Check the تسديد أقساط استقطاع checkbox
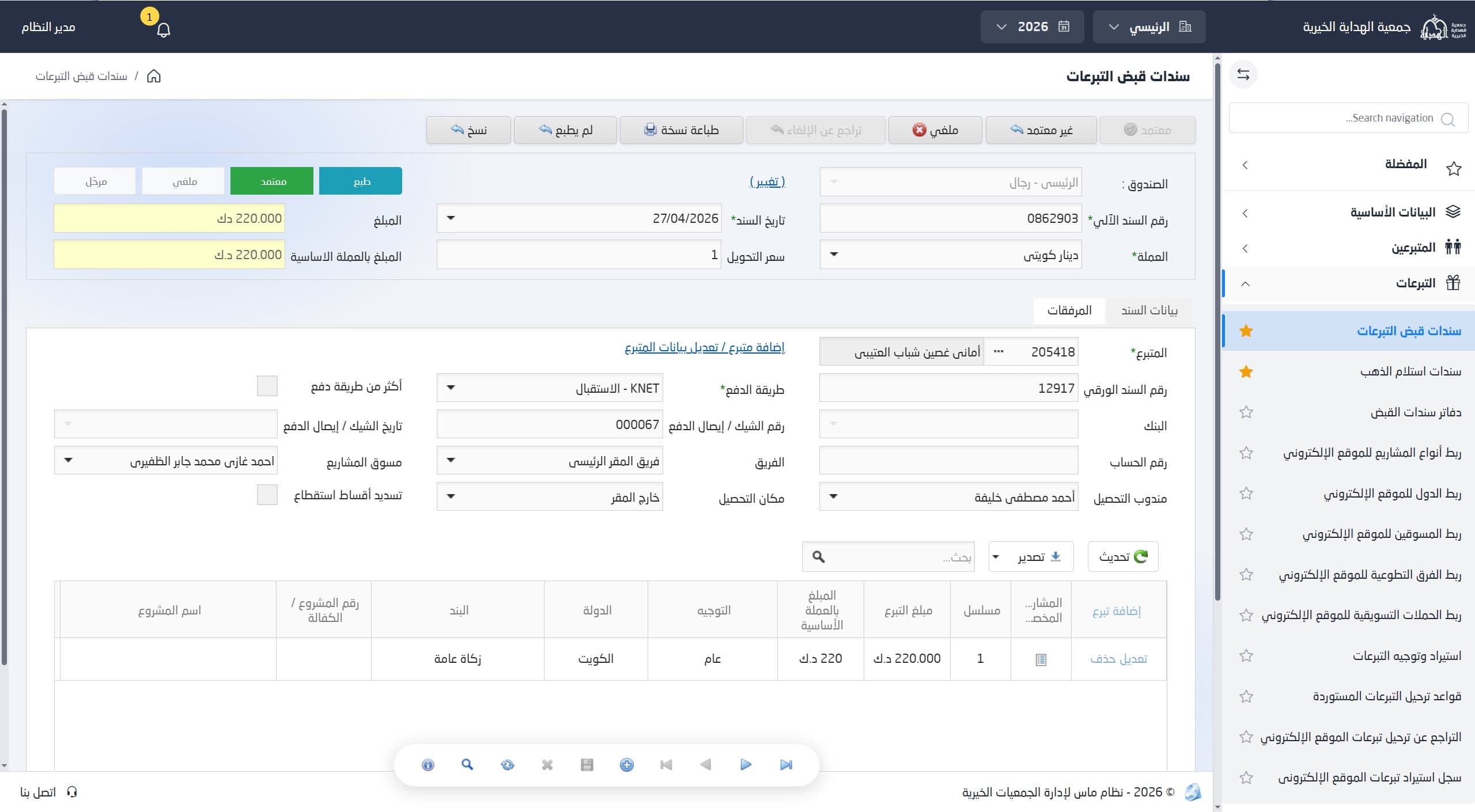 pos(267,495)
